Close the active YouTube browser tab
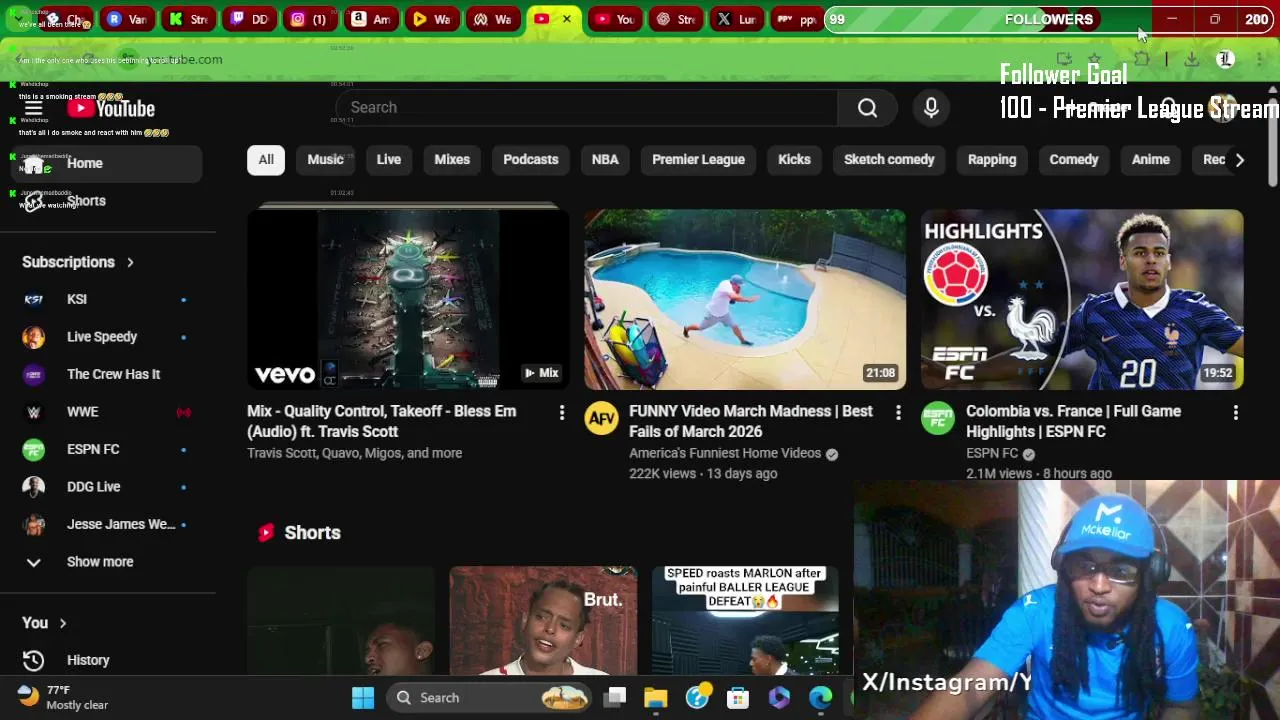This screenshot has width=1280, height=720. 566,19
